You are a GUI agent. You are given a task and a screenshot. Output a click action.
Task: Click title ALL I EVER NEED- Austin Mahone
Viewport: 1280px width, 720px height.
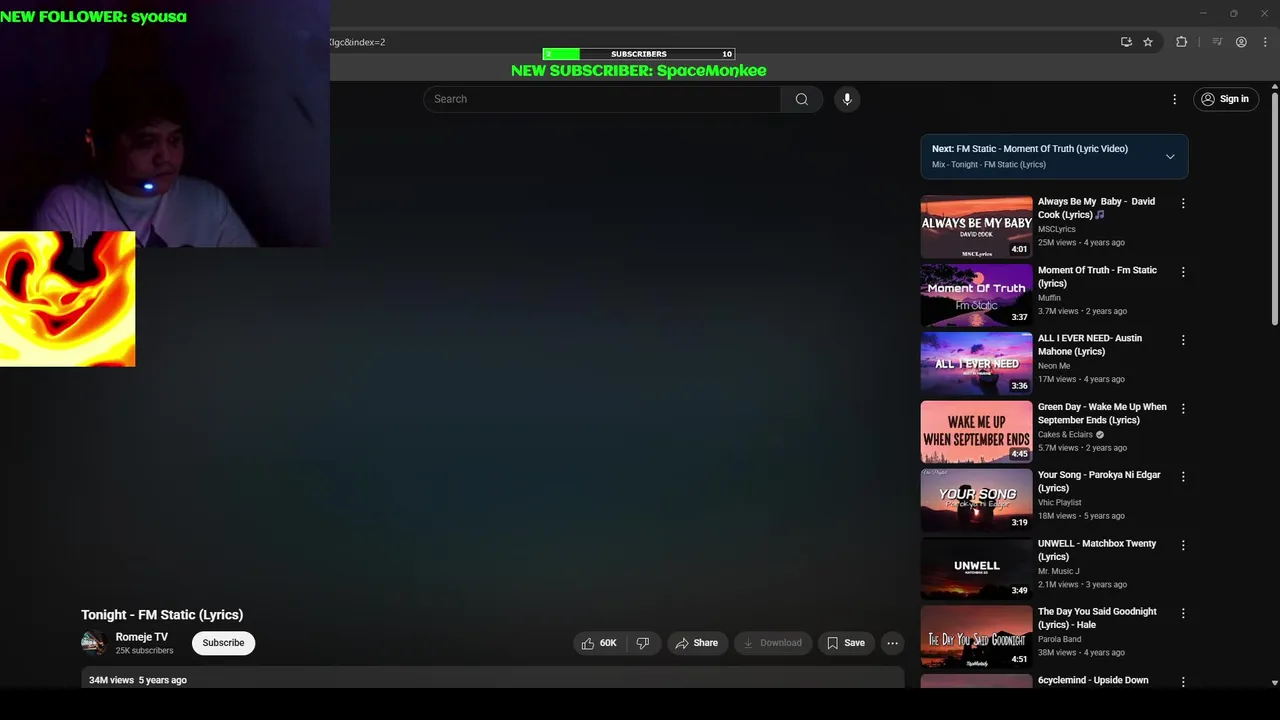1090,345
